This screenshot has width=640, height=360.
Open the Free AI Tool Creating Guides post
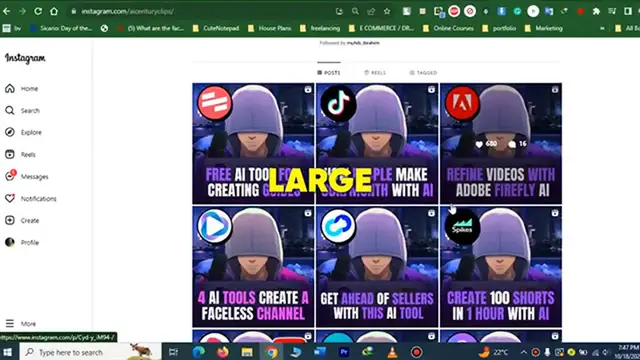[x=253, y=143]
